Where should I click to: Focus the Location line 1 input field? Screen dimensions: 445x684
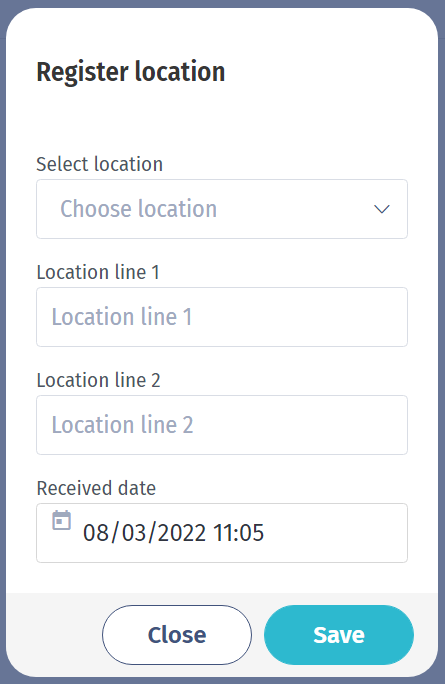click(222, 317)
